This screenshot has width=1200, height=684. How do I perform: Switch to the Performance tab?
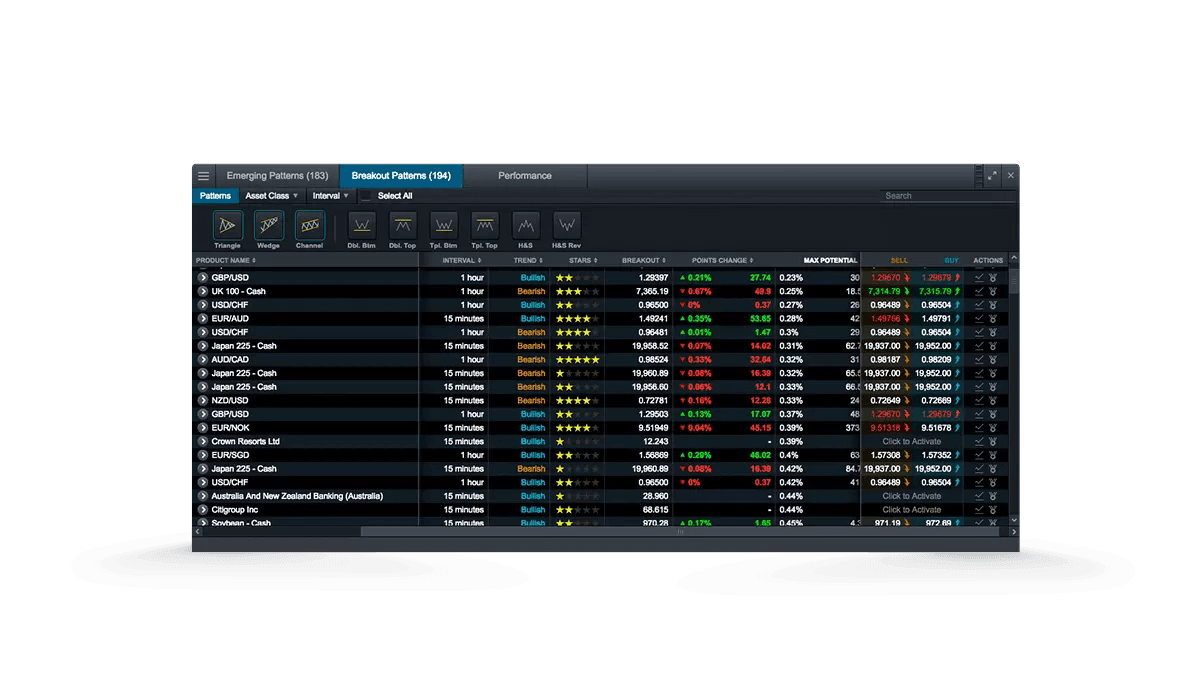pyautogui.click(x=526, y=175)
